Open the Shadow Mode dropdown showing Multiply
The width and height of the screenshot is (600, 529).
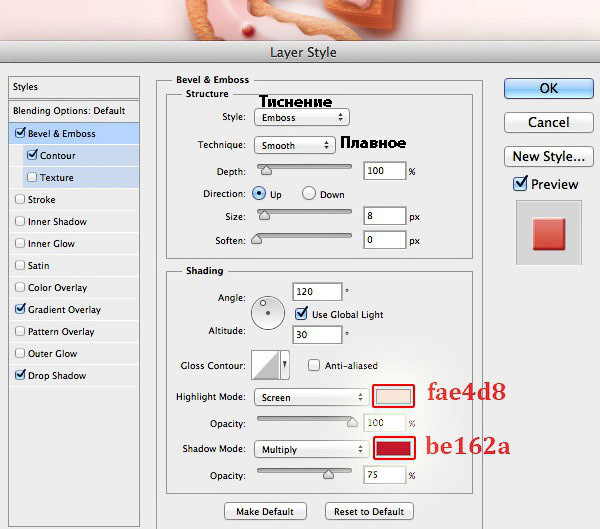coord(311,449)
